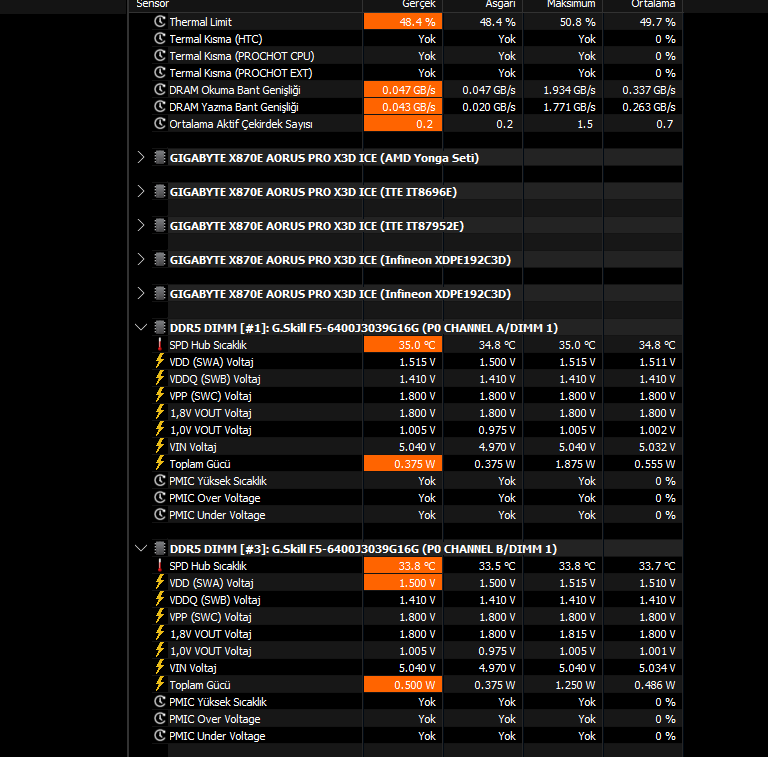The height and width of the screenshot is (757, 768).
Task: Select DIMM #3 VPP (SWC) Voltaj row label
Action: [210, 617]
